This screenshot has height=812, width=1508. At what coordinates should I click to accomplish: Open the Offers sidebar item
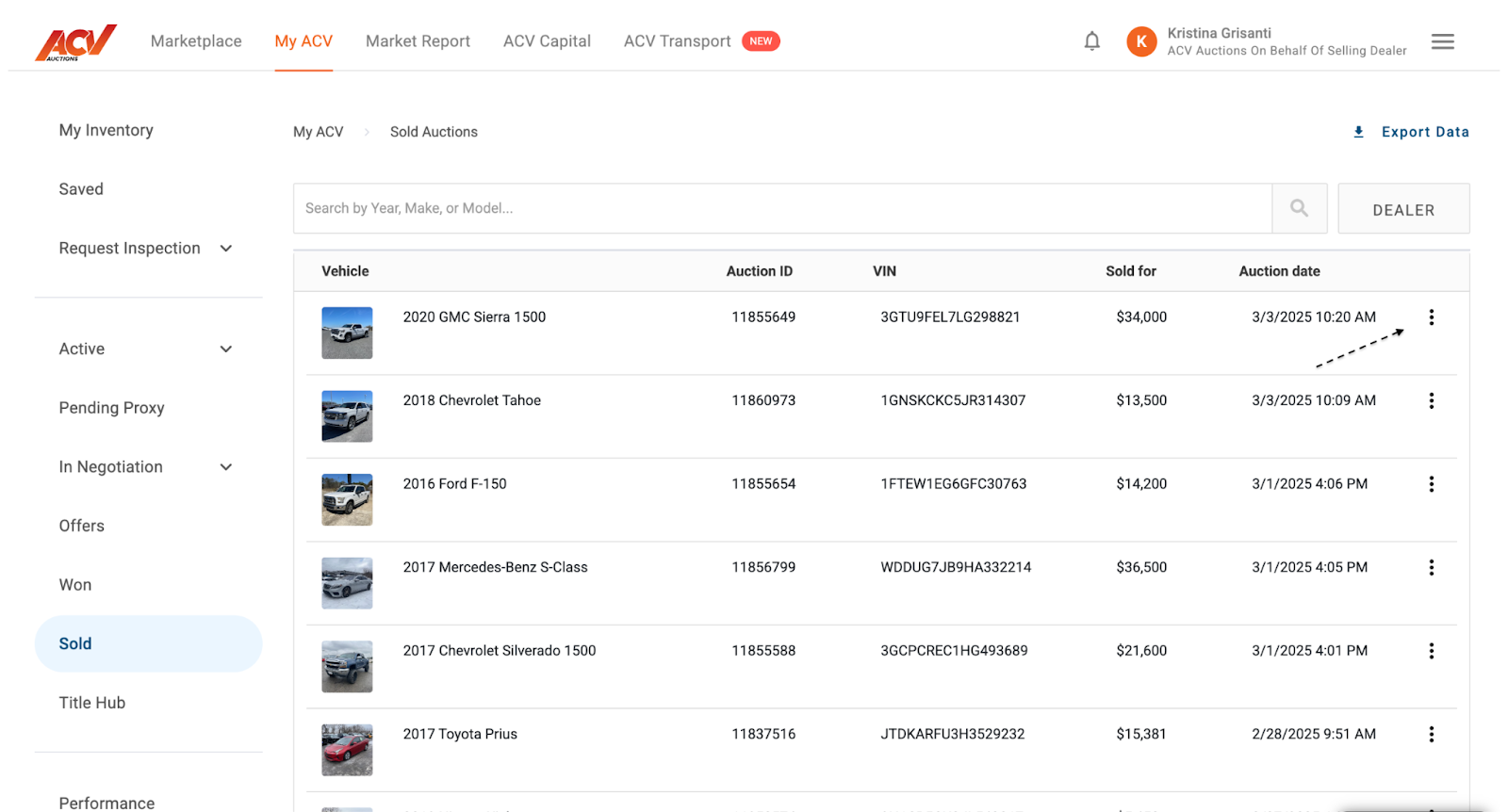pyautogui.click(x=81, y=526)
